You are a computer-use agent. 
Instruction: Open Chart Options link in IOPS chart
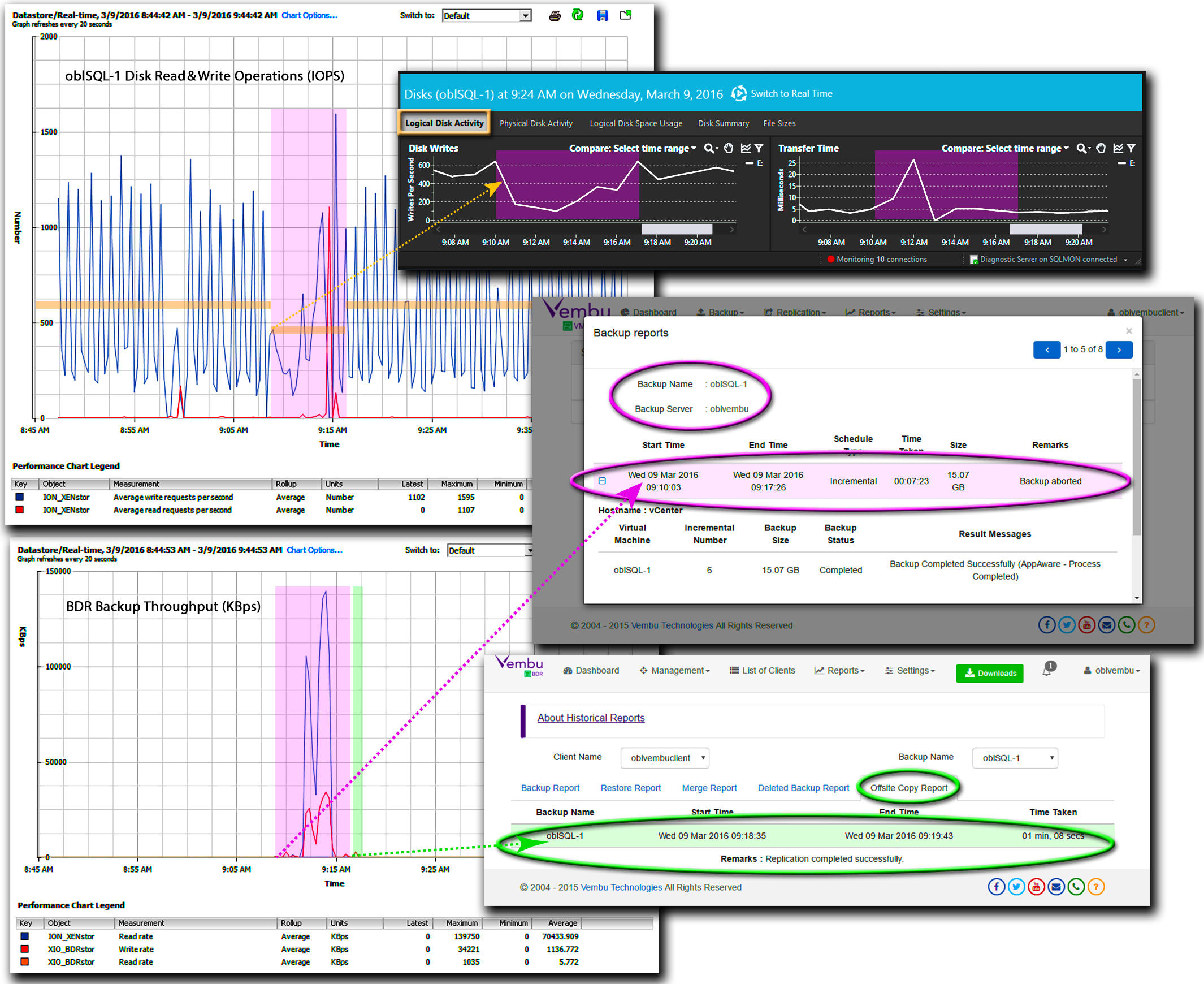click(309, 15)
